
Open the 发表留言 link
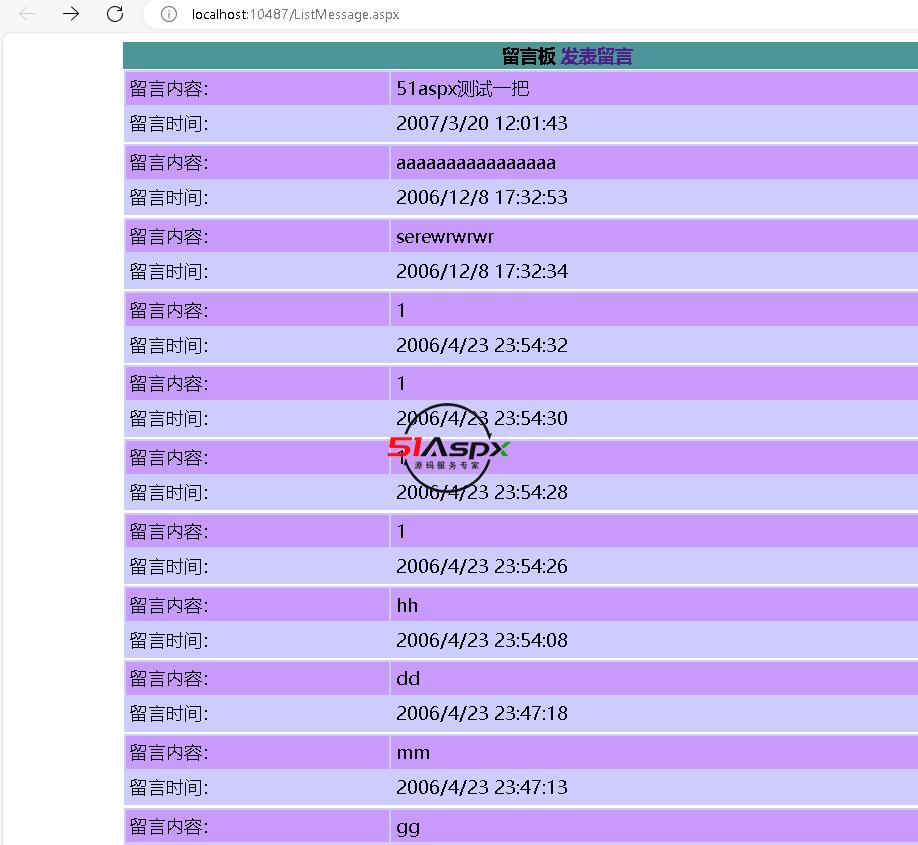tap(597, 56)
